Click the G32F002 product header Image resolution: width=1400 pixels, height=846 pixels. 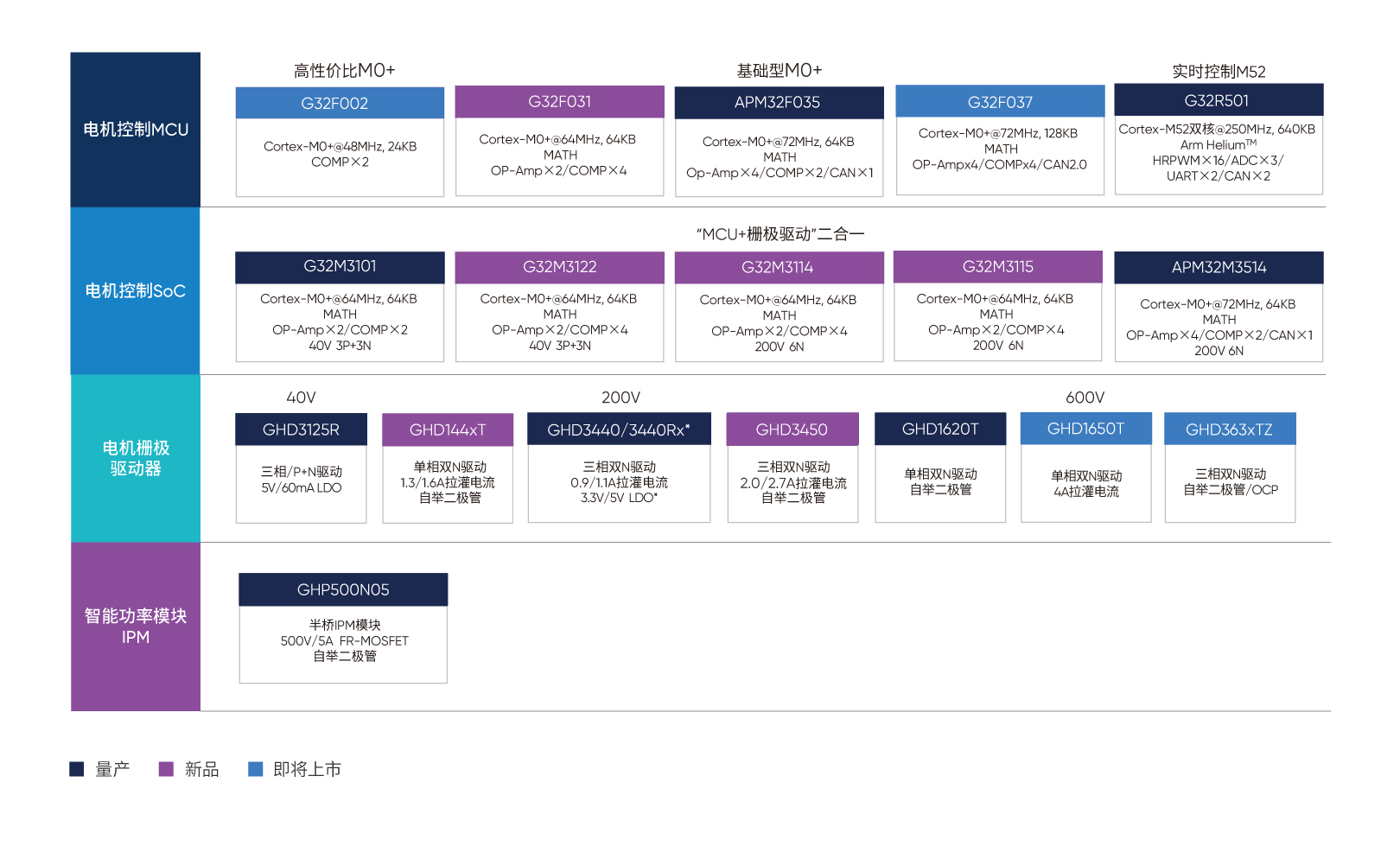pyautogui.click(x=340, y=104)
